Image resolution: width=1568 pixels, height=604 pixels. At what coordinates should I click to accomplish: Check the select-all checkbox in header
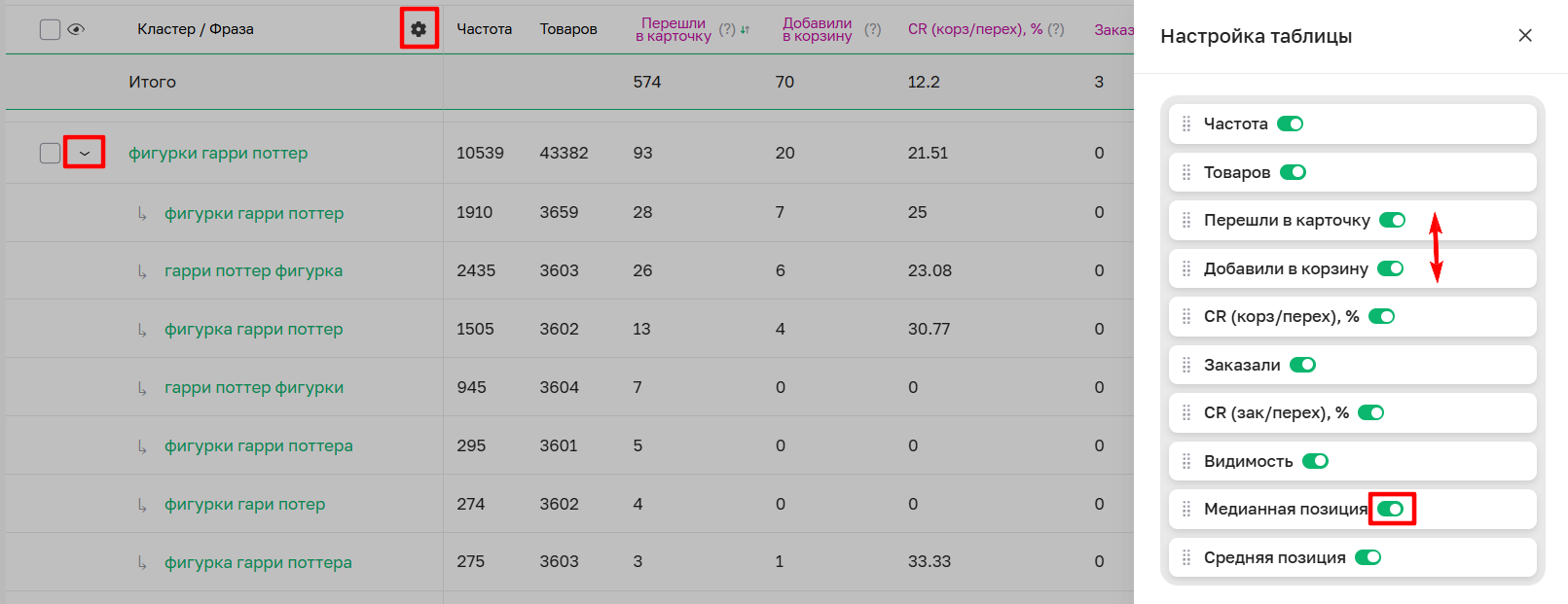pyautogui.click(x=50, y=29)
